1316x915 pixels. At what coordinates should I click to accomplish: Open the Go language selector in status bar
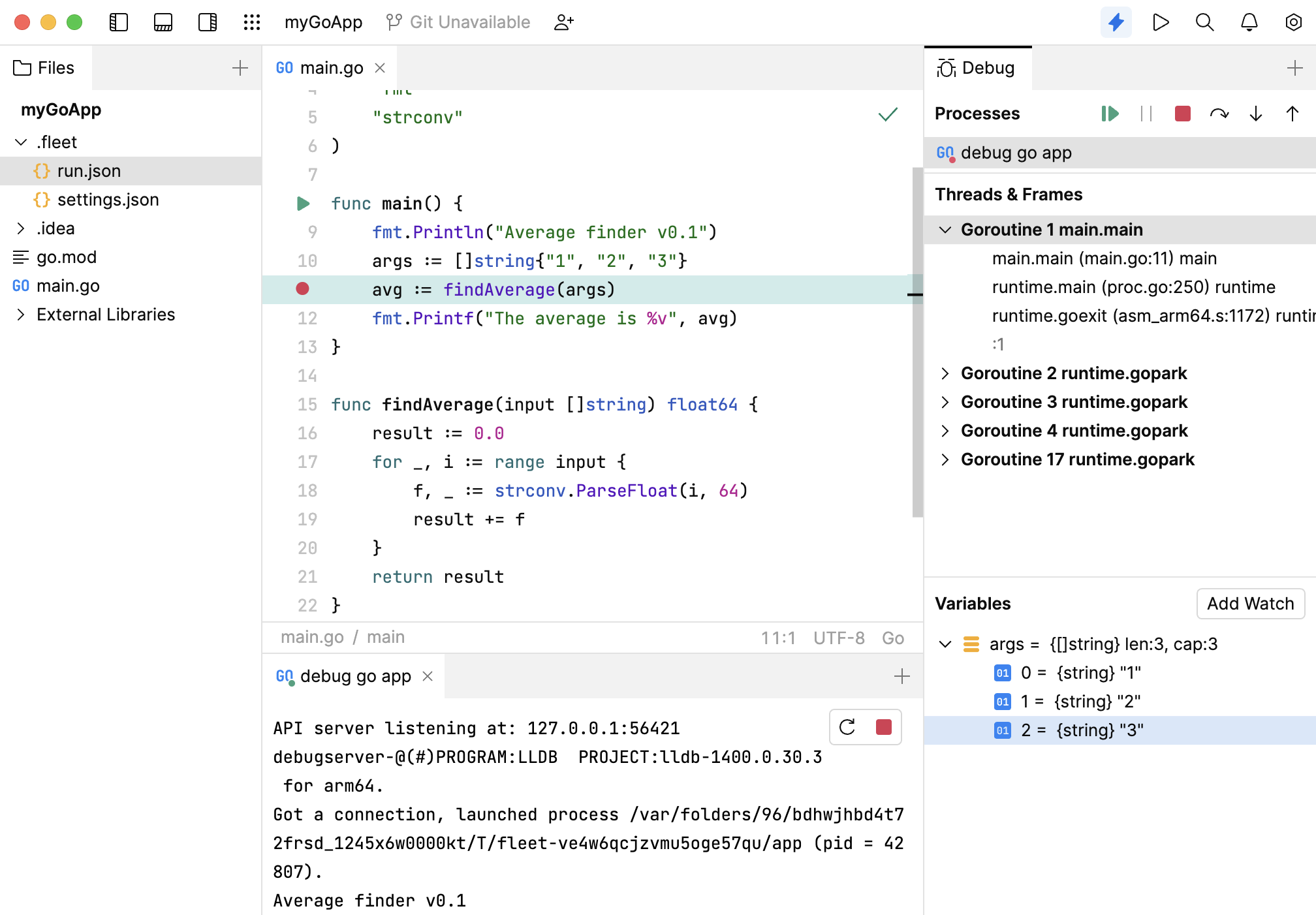[893, 637]
